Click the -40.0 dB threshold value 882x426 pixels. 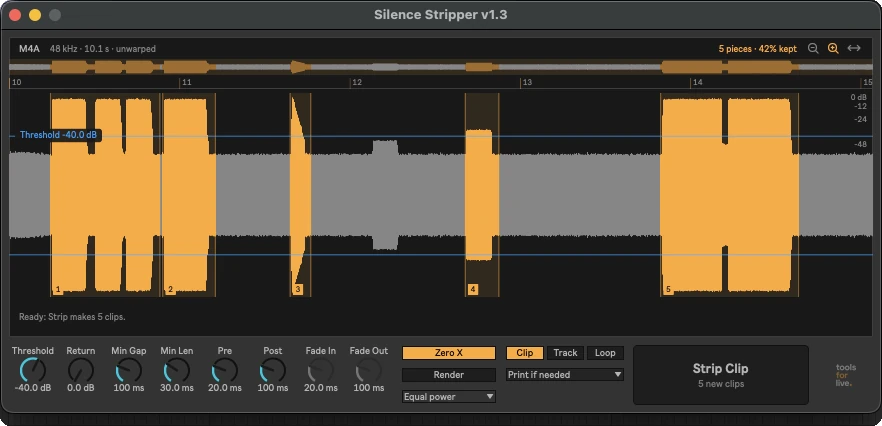pos(33,388)
